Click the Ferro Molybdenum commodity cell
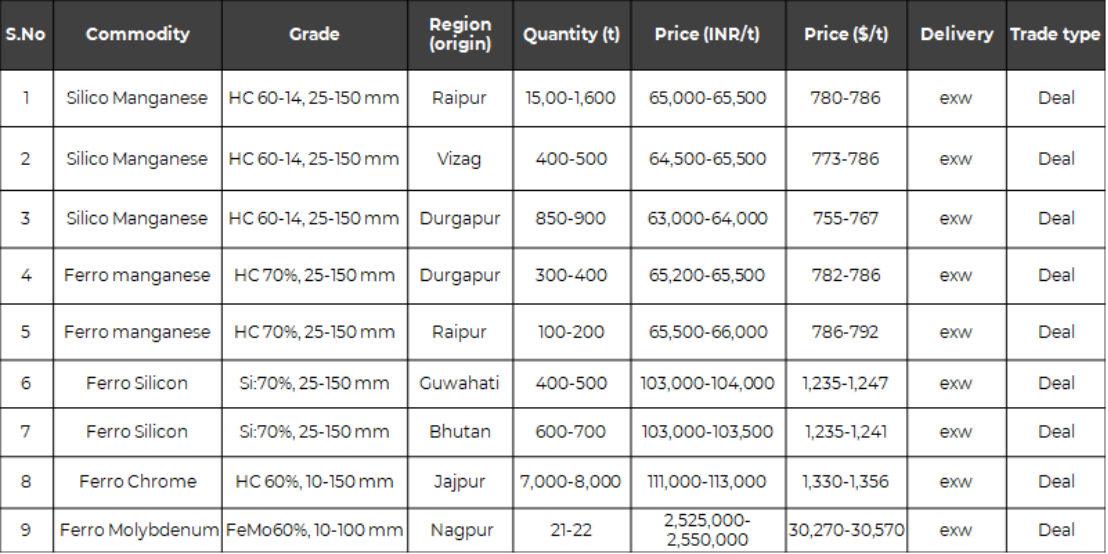Screen dimensions: 1108x554 click(x=138, y=530)
